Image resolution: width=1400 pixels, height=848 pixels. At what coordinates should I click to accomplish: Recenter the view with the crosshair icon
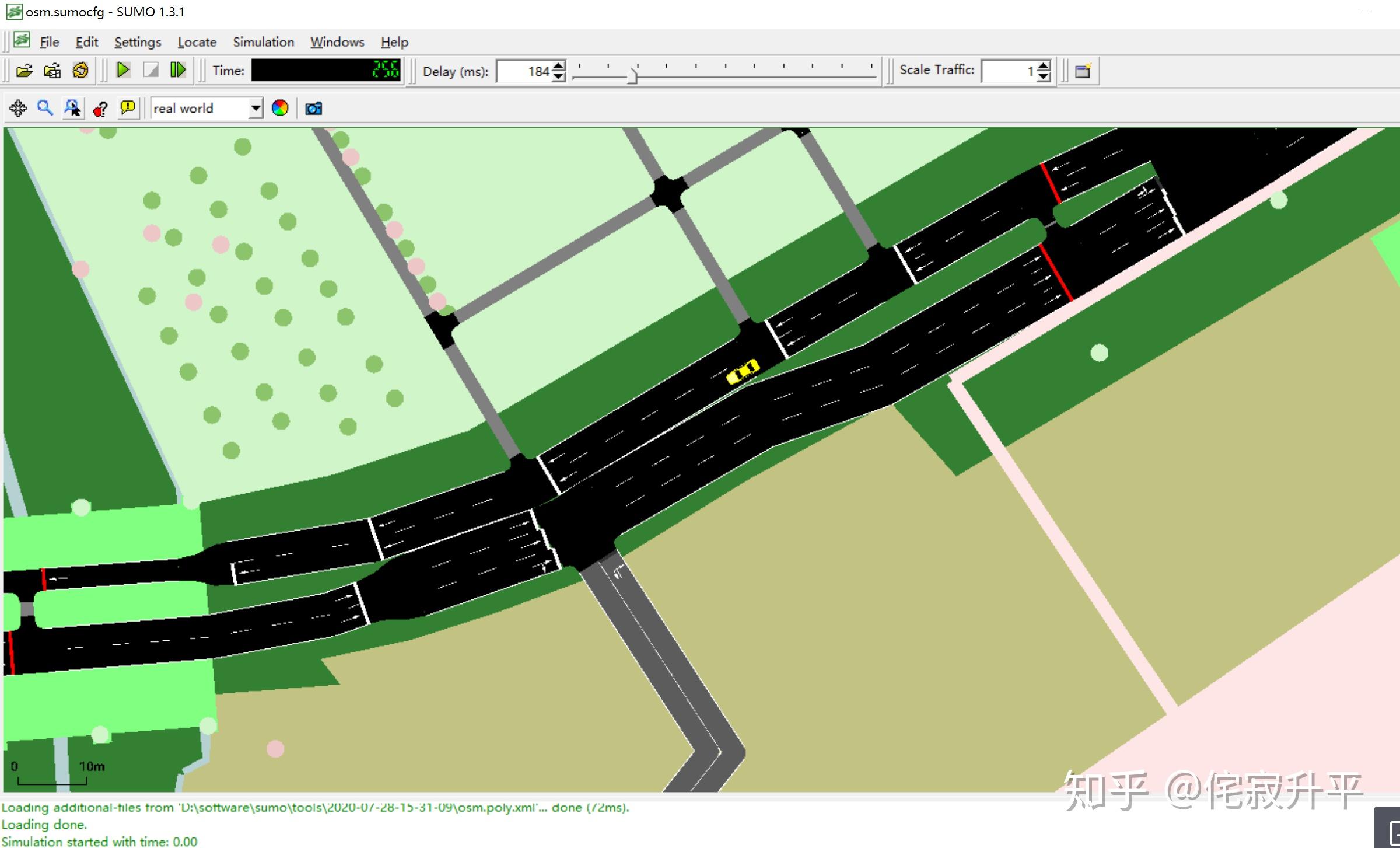pos(18,108)
